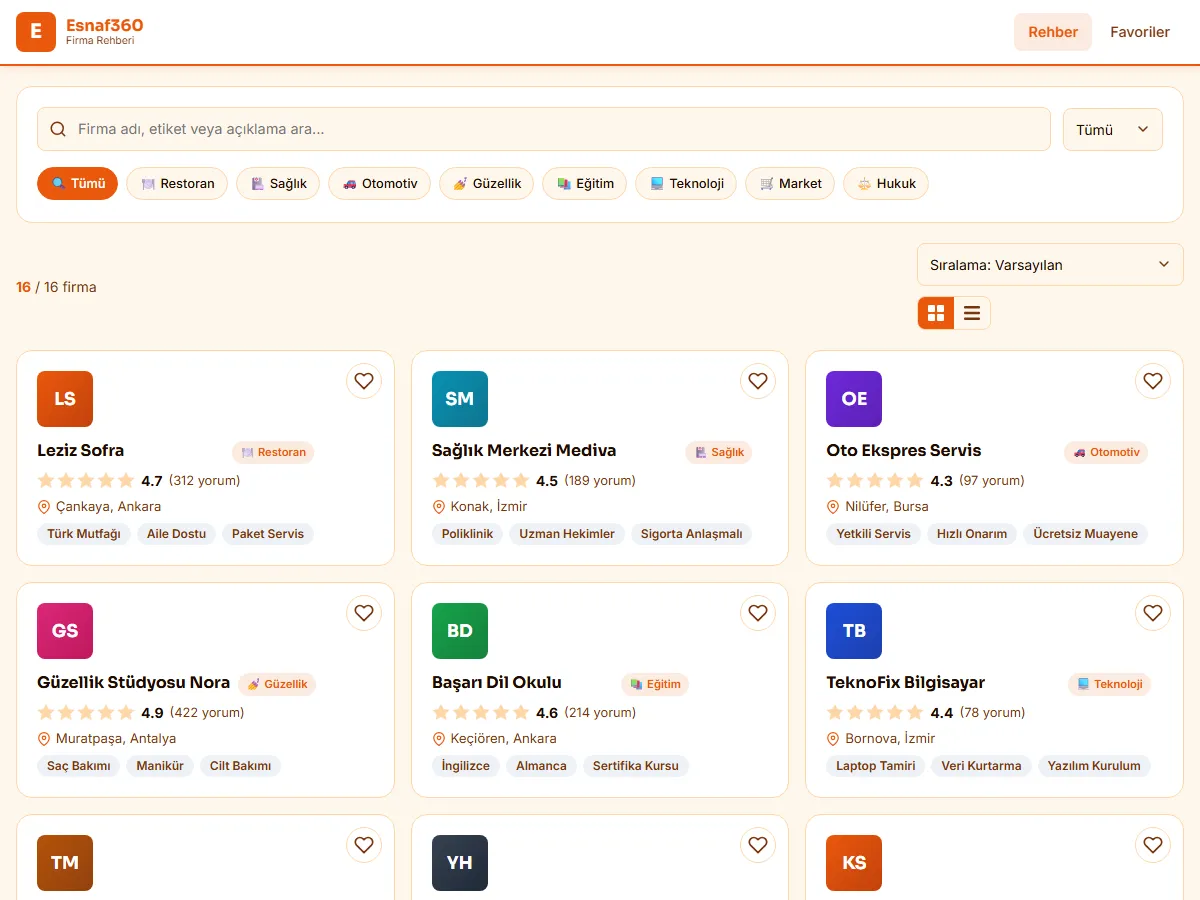
Task: Toggle heart on the TM card
Action: 364,845
